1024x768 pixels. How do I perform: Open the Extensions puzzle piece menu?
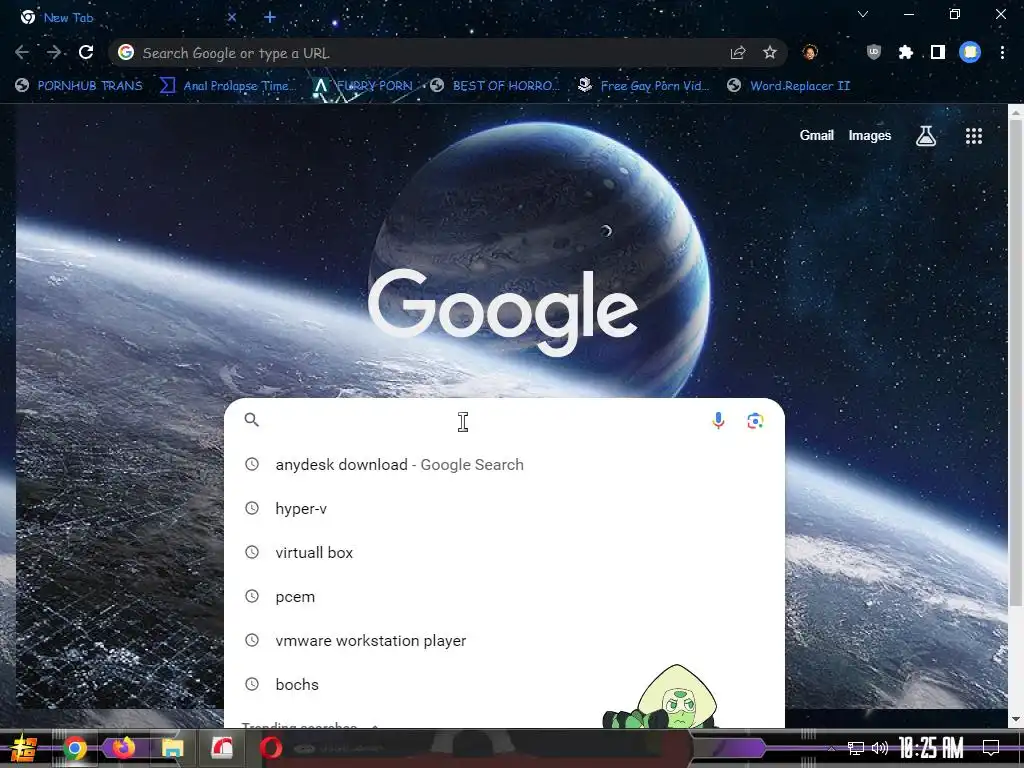click(906, 52)
